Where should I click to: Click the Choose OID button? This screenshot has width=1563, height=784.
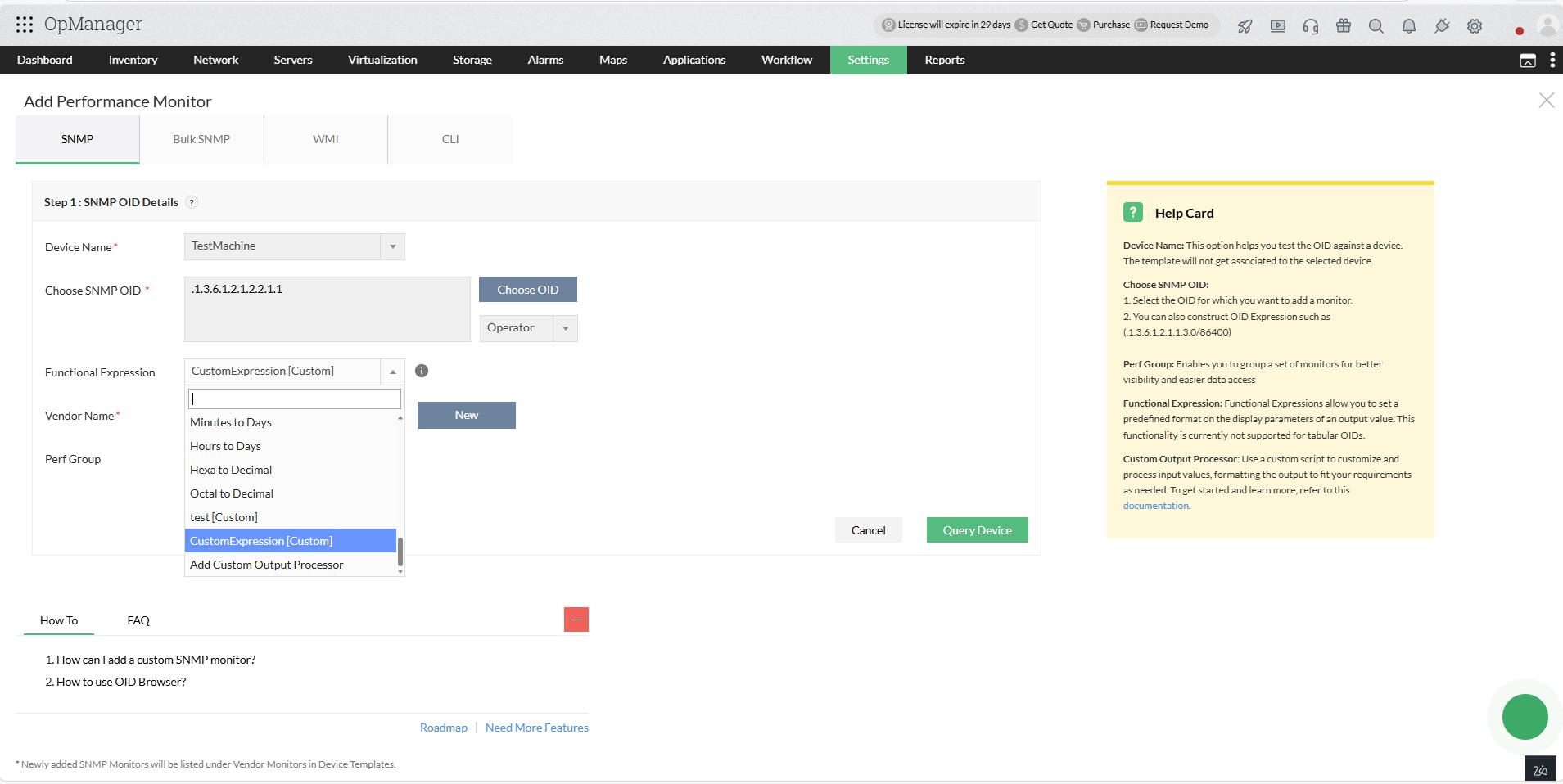coord(528,290)
